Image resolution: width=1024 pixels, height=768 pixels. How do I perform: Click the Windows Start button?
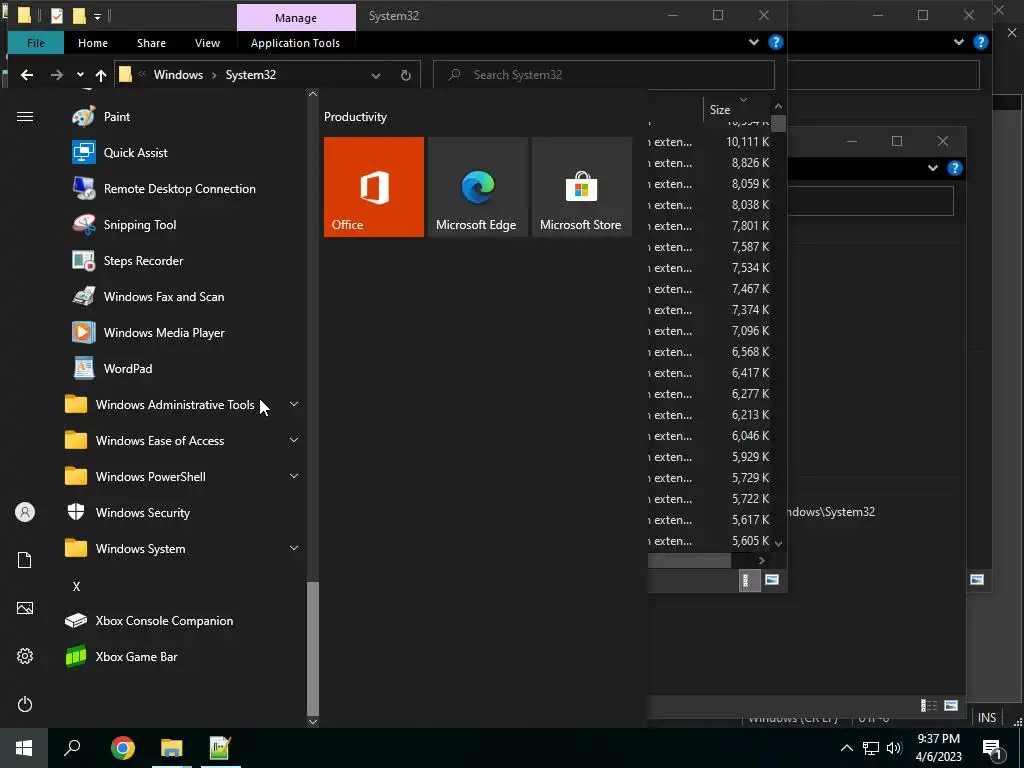click(24, 748)
